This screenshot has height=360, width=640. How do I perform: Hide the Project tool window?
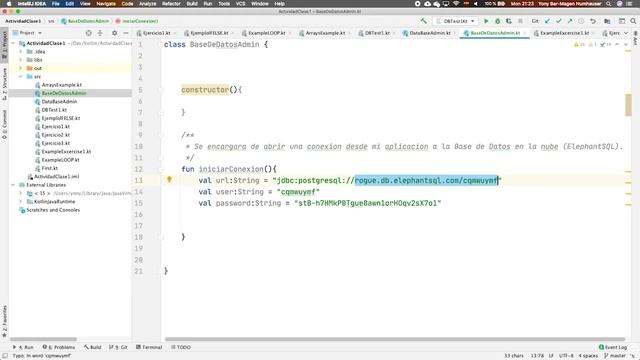point(126,33)
